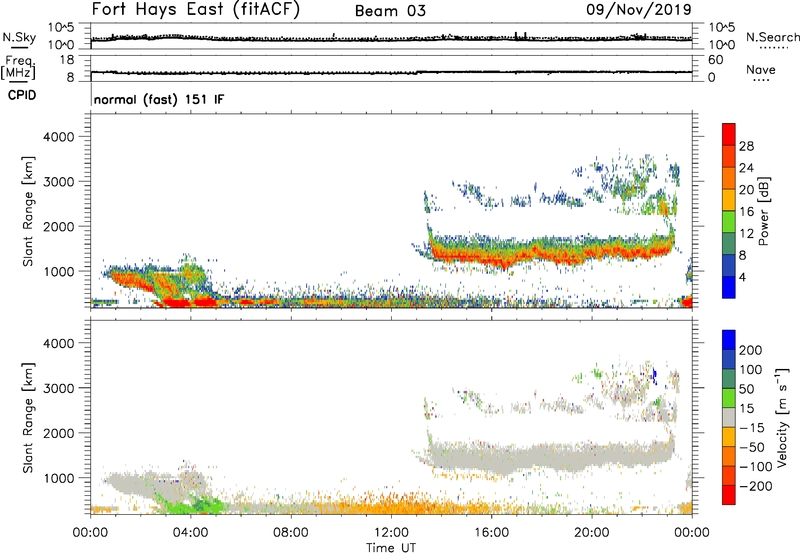Image resolution: width=800 pixels, height=554 pixels.
Task: Pick the bright blue Power swatch below 4
Action: coord(729,287)
